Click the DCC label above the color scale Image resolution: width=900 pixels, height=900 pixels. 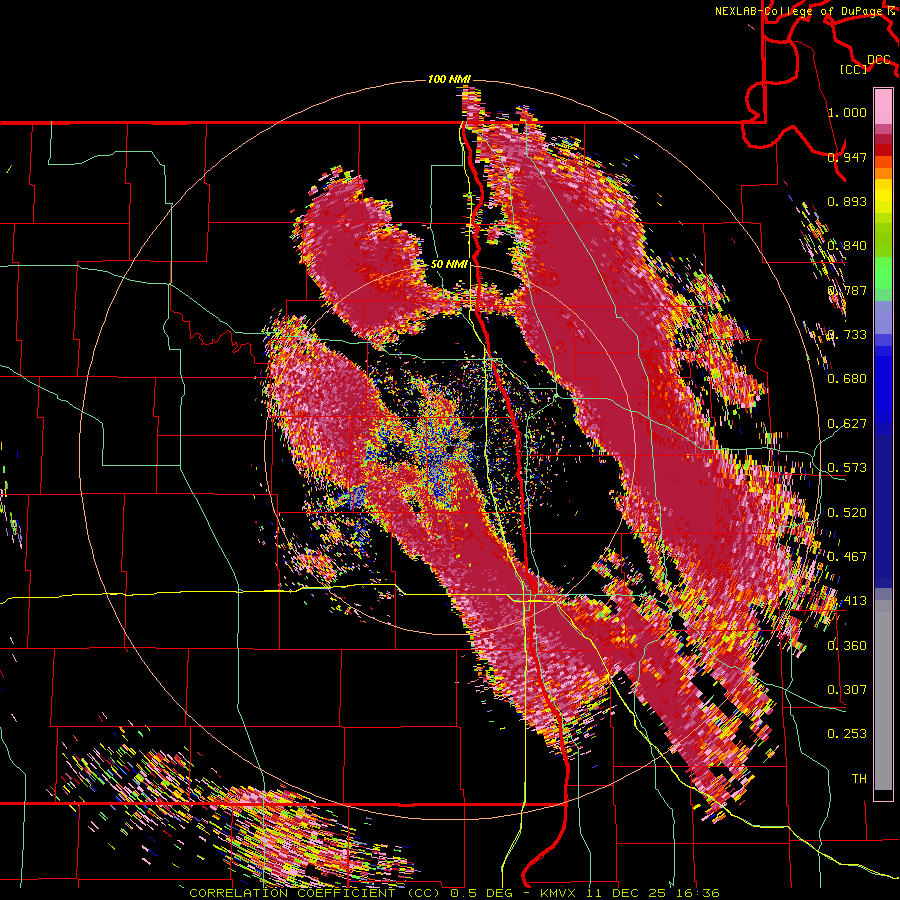(x=878, y=60)
